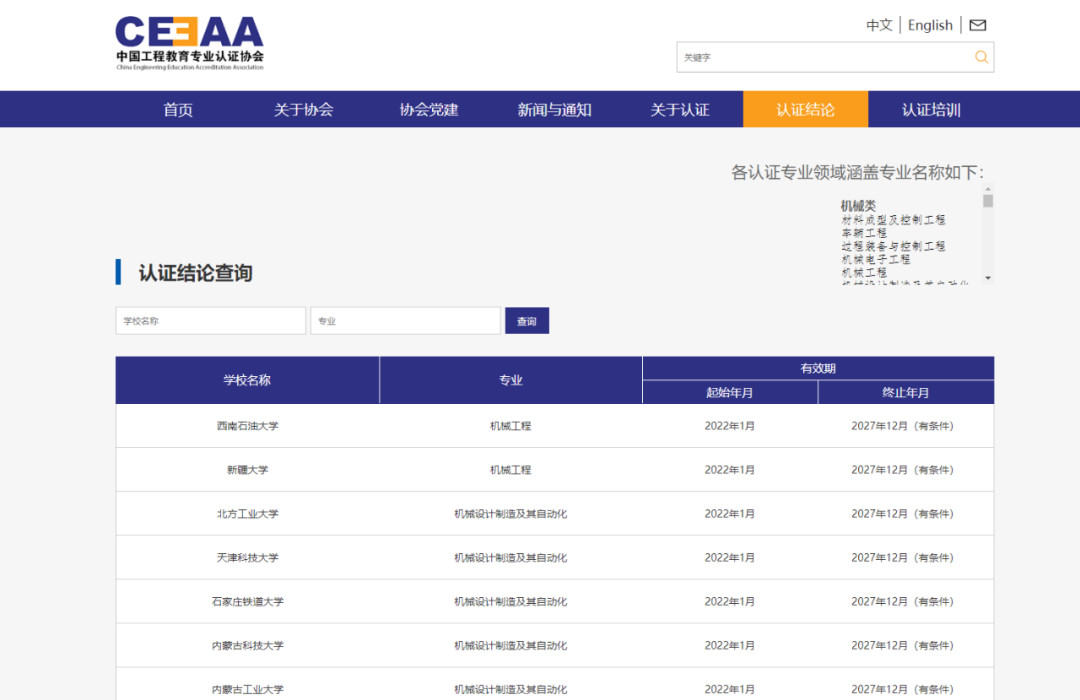Click the 专业 input field
1080x700 pixels.
pyautogui.click(x=405, y=321)
